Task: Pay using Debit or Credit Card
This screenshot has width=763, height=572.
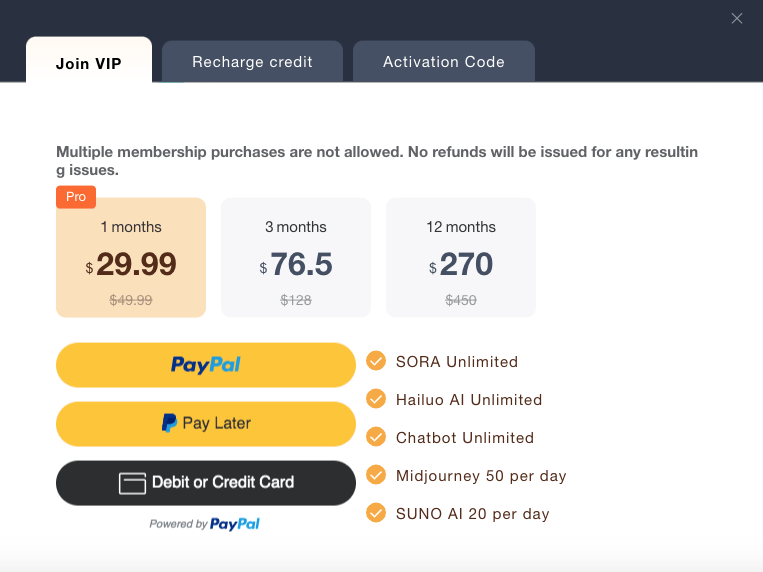Action: point(206,483)
